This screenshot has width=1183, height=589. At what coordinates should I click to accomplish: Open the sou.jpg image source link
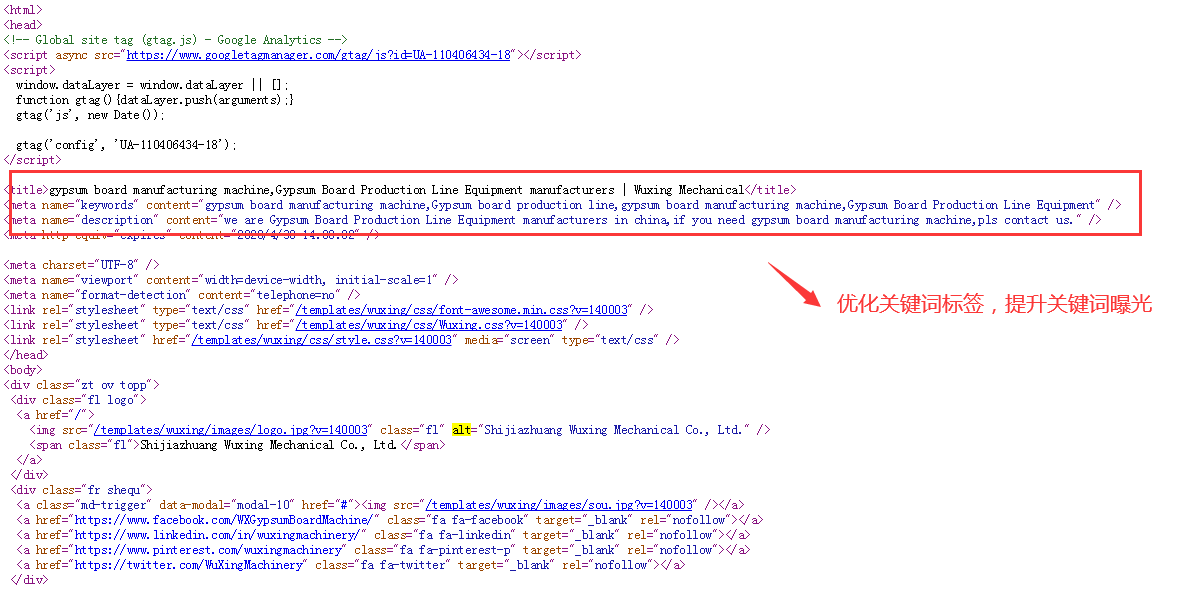click(x=559, y=505)
